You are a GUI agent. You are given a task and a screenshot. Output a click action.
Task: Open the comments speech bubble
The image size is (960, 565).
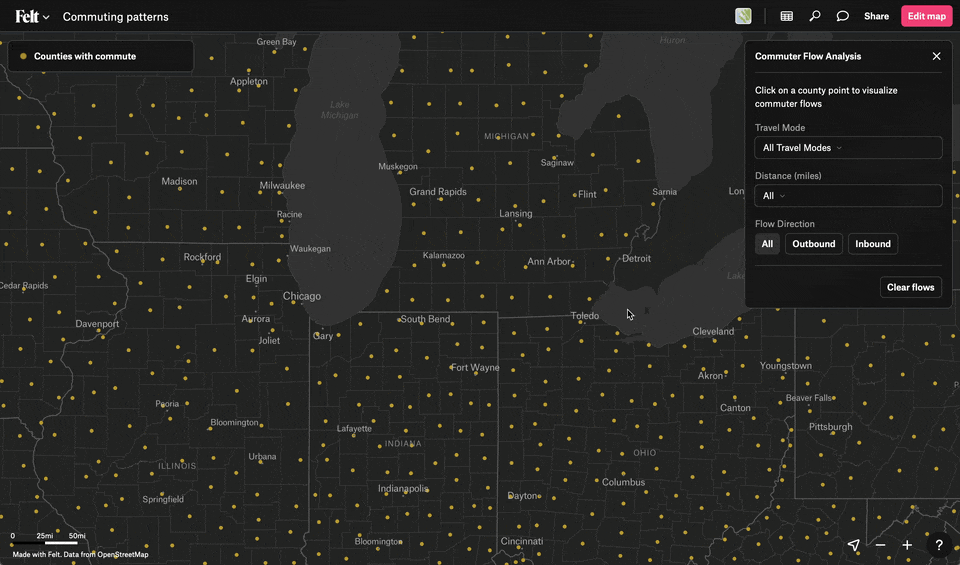coord(843,16)
